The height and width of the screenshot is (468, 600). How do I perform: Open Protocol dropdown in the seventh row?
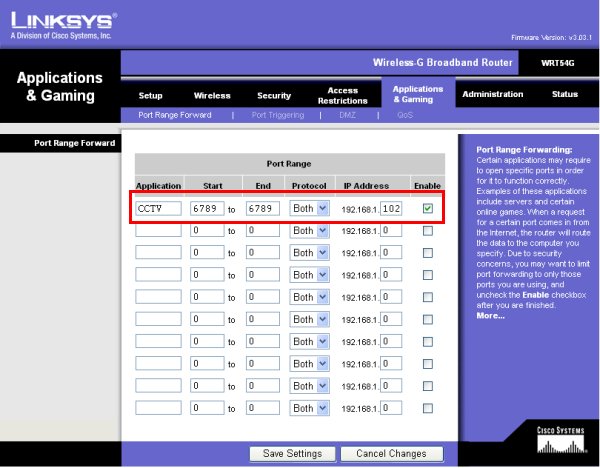[309, 342]
